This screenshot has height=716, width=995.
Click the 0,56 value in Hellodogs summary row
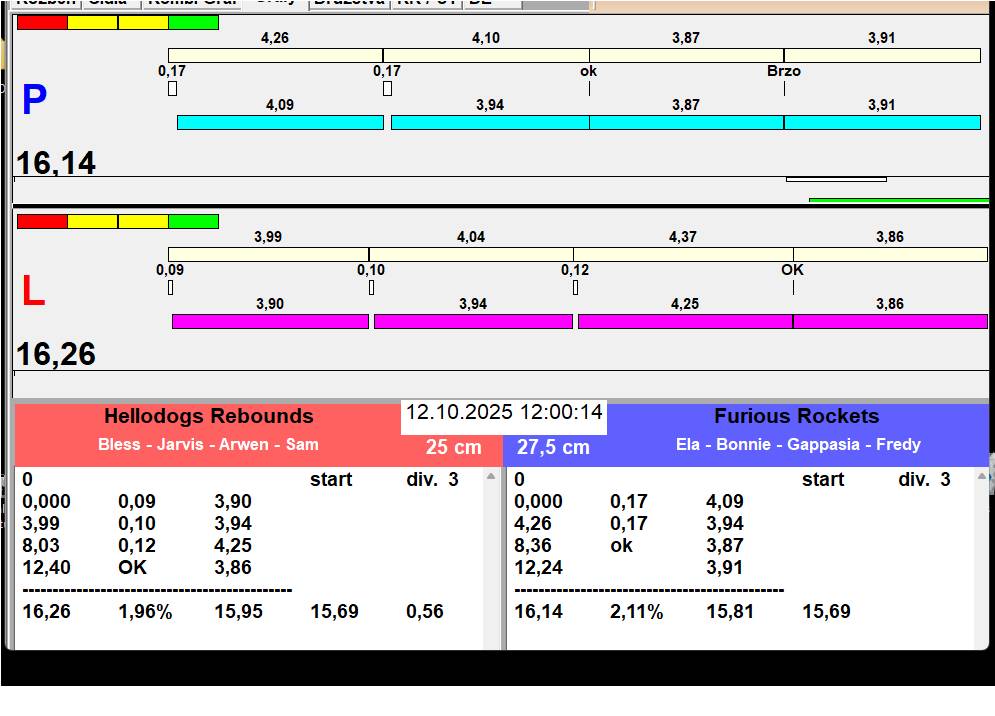[425, 612]
